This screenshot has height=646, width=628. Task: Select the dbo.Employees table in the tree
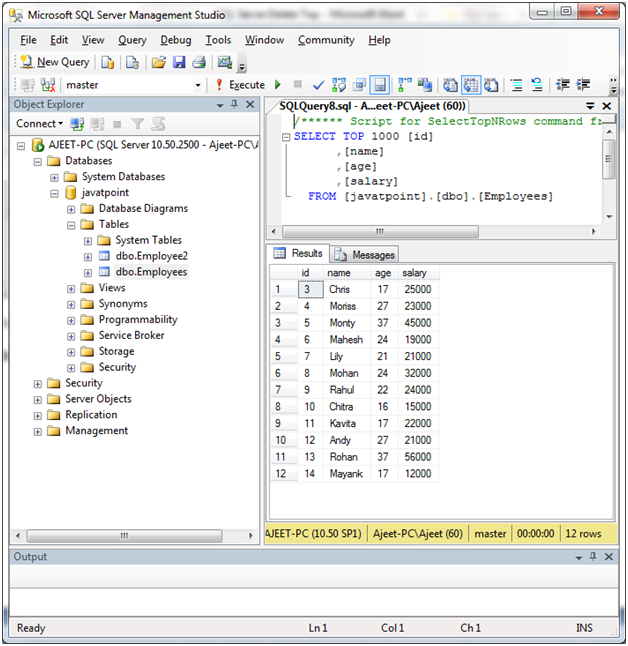pos(151,272)
